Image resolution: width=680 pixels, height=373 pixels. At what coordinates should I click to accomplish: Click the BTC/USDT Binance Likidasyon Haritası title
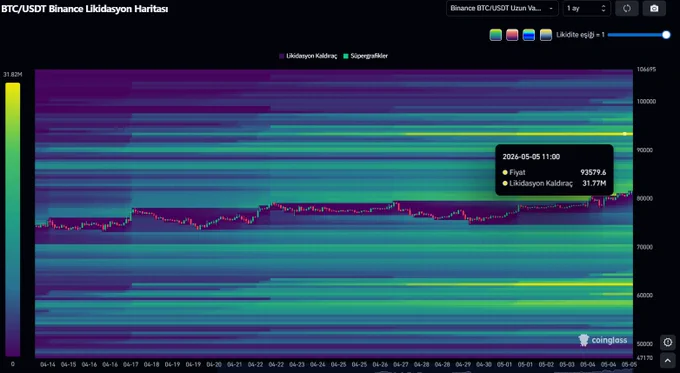click(x=84, y=9)
